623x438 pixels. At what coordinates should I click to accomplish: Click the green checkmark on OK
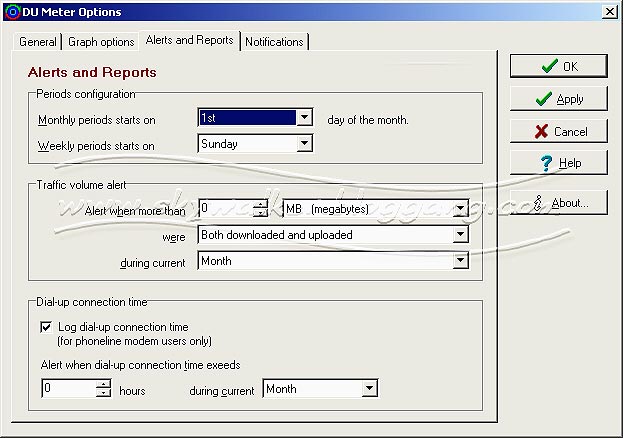[549, 66]
